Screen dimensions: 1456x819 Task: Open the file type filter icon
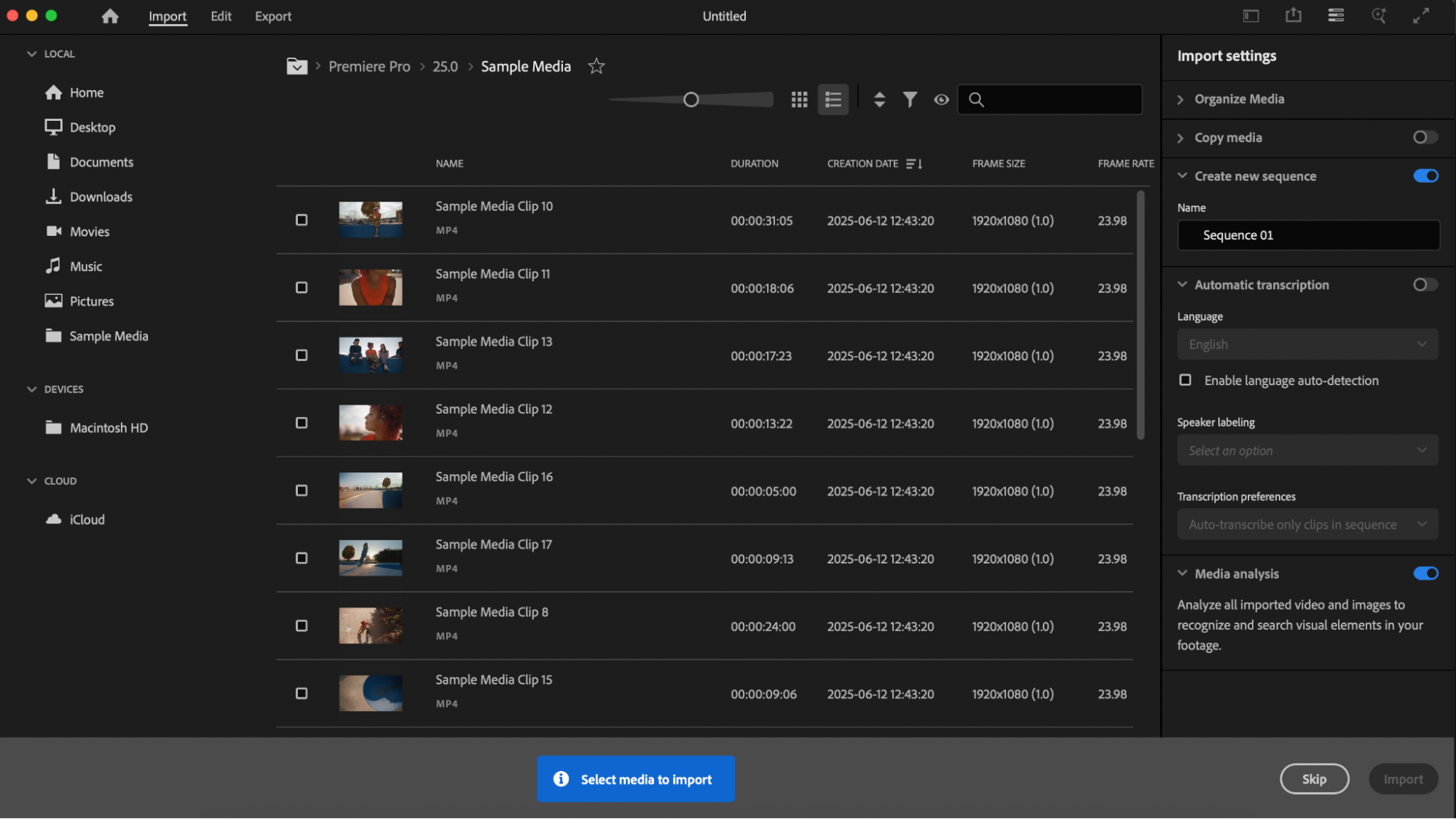(x=910, y=100)
